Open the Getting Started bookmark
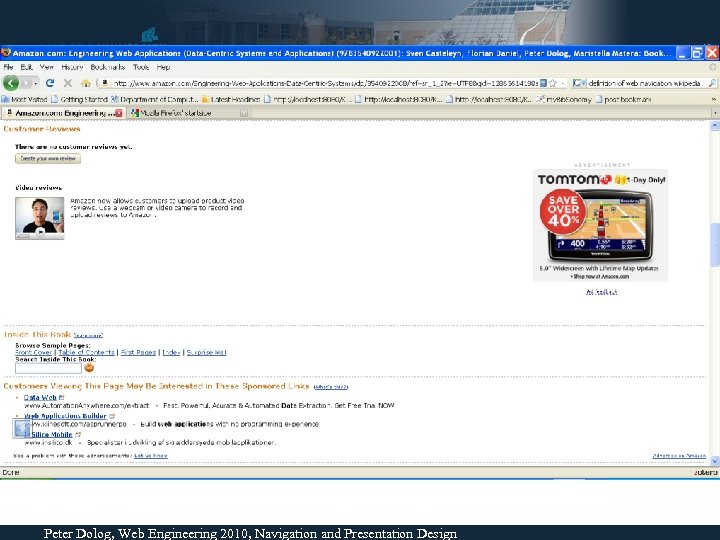Viewport: 720px width, 540px height. pyautogui.click(x=79, y=99)
